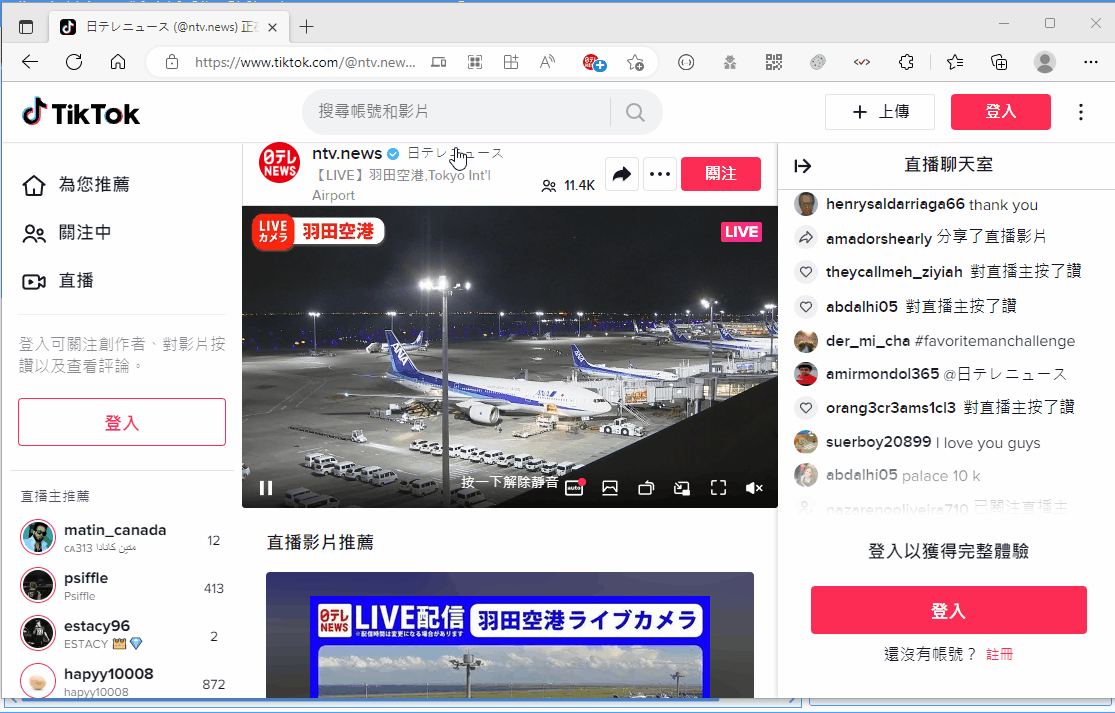Toggle theater mode icon on player
1115x713 pixels.
pos(609,488)
